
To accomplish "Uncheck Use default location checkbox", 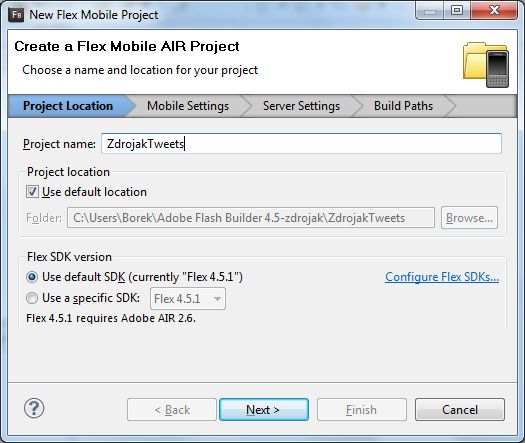I will point(32,192).
